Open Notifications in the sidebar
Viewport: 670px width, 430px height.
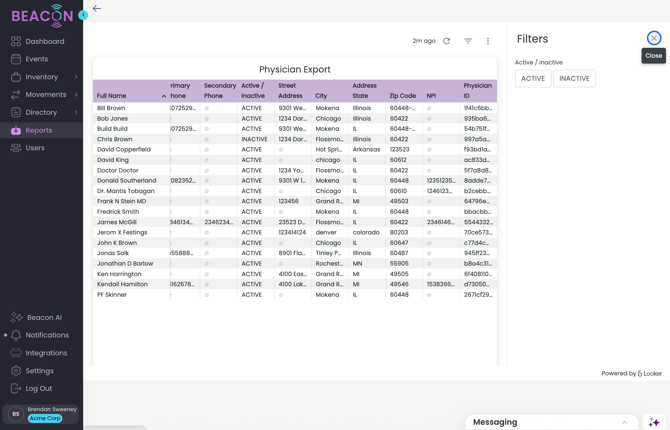coord(46,335)
